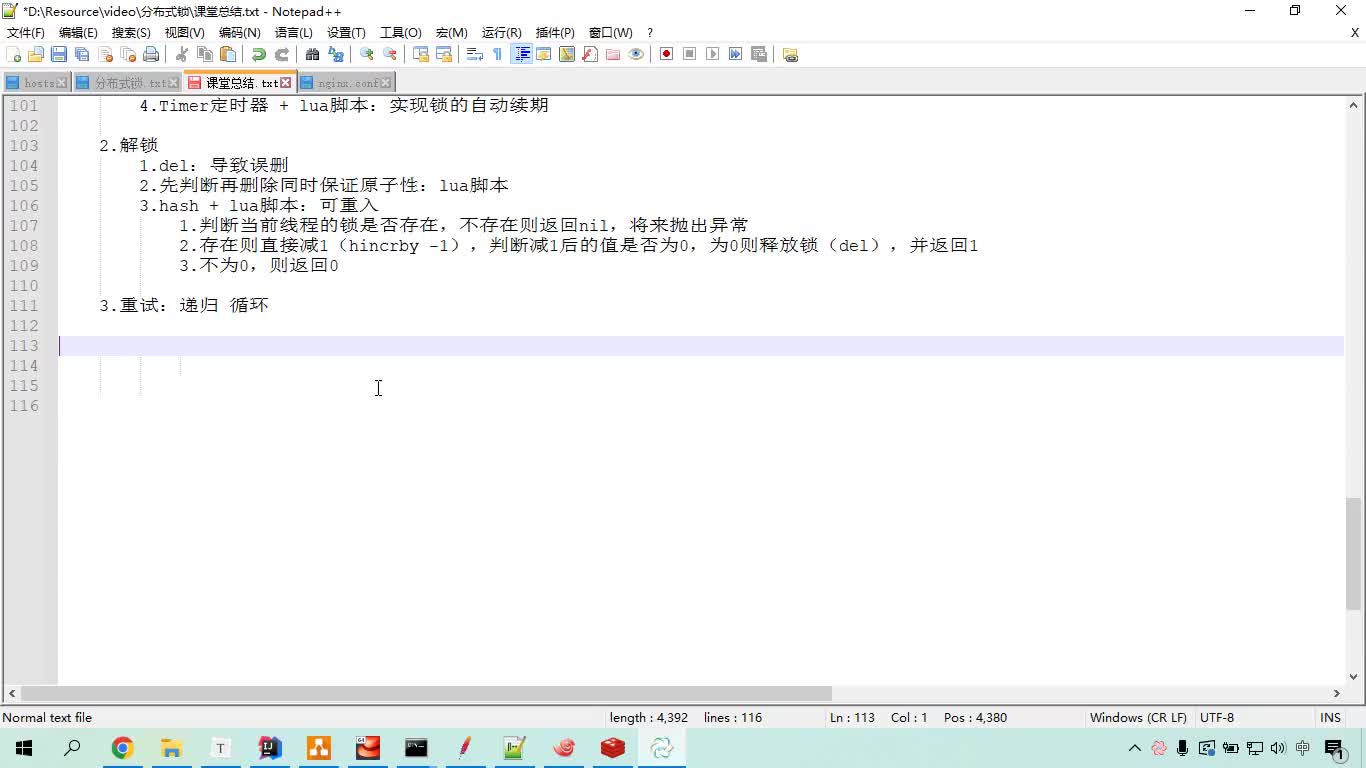
Task: Open the Windows Start menu
Action: pyautogui.click(x=24, y=748)
